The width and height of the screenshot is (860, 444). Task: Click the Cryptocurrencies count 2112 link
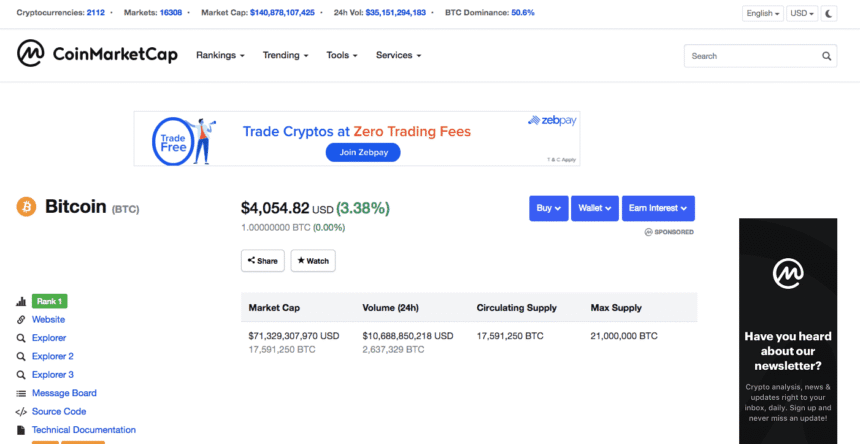[x=95, y=13]
